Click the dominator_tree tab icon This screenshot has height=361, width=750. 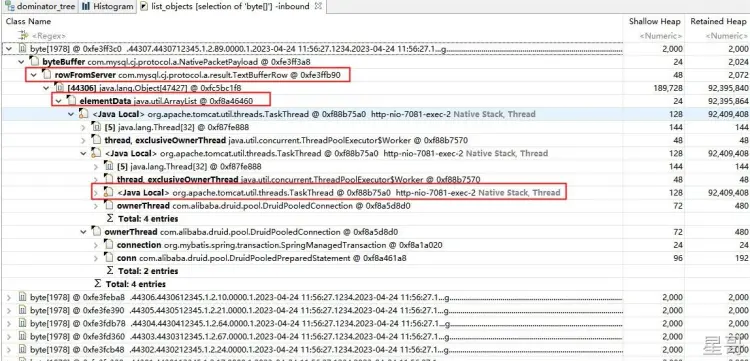click(10, 6)
